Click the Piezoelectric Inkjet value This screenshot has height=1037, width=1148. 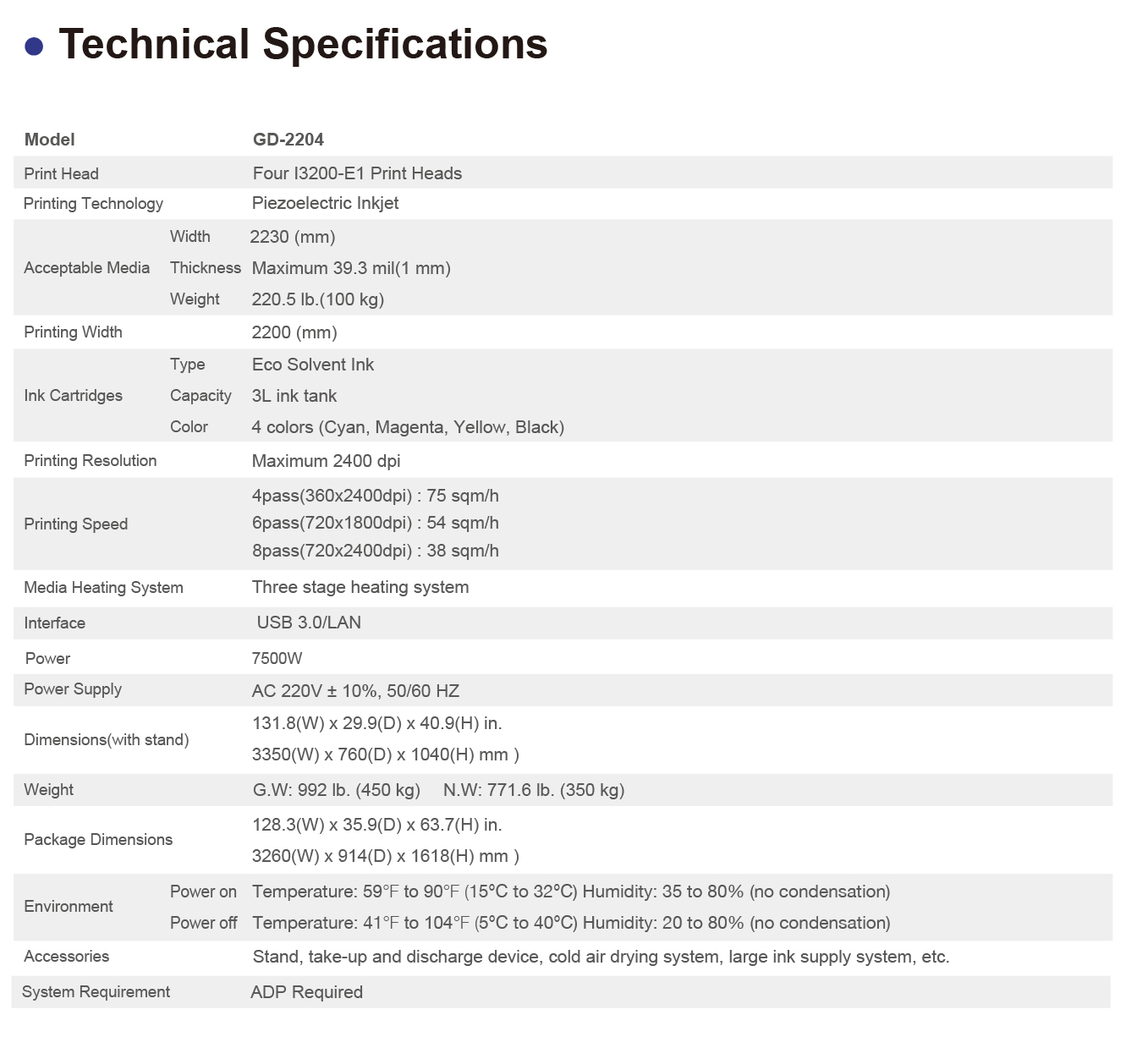[x=325, y=203]
